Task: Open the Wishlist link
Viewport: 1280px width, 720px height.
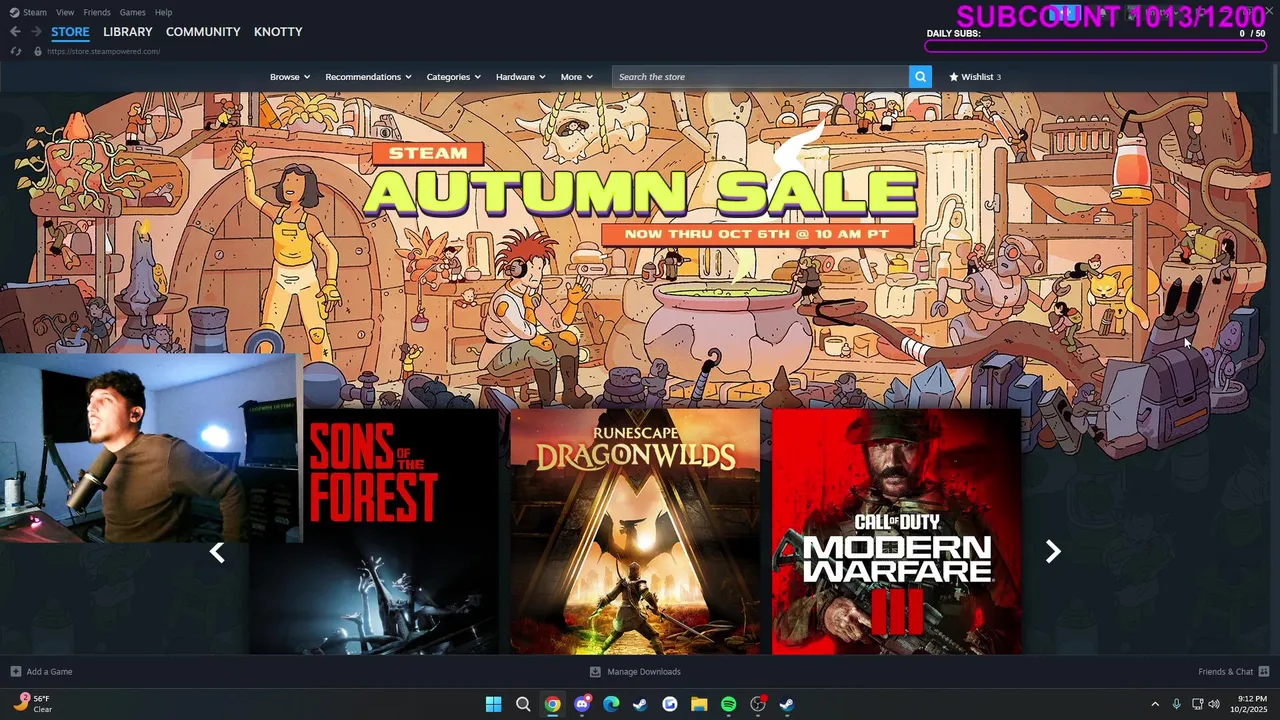Action: (x=975, y=77)
